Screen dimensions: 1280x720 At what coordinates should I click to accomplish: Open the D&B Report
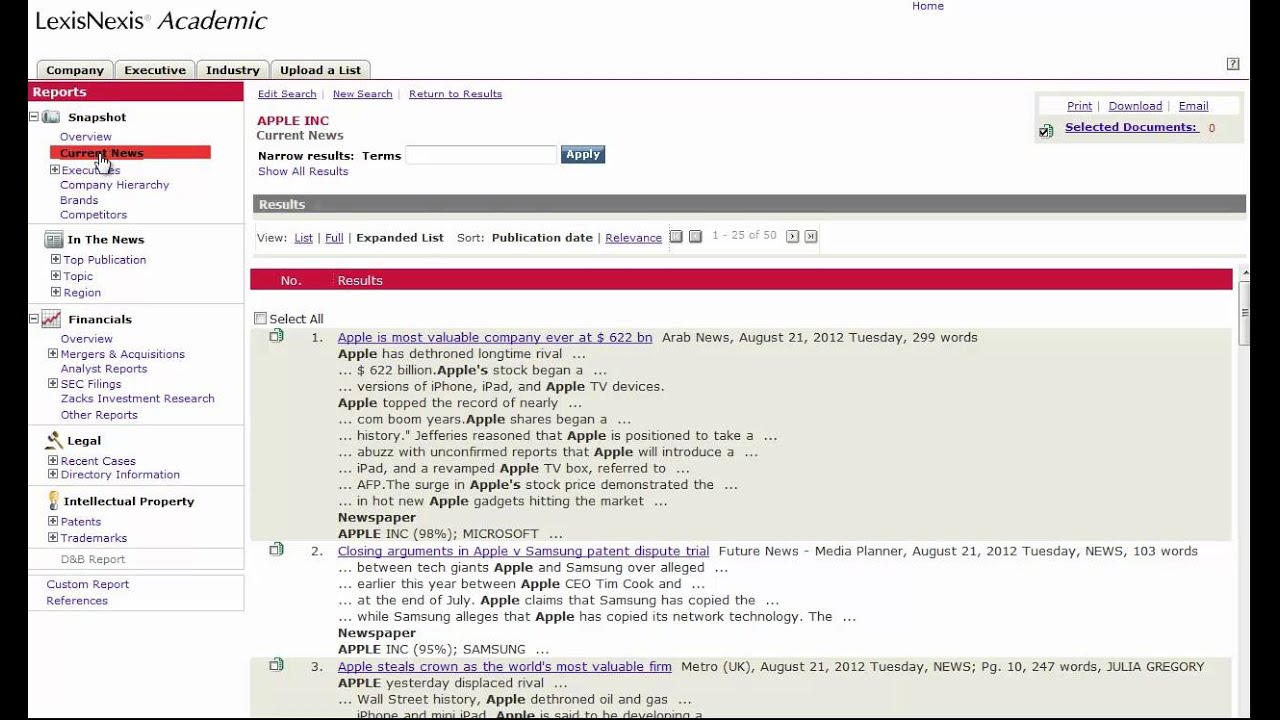coord(93,560)
